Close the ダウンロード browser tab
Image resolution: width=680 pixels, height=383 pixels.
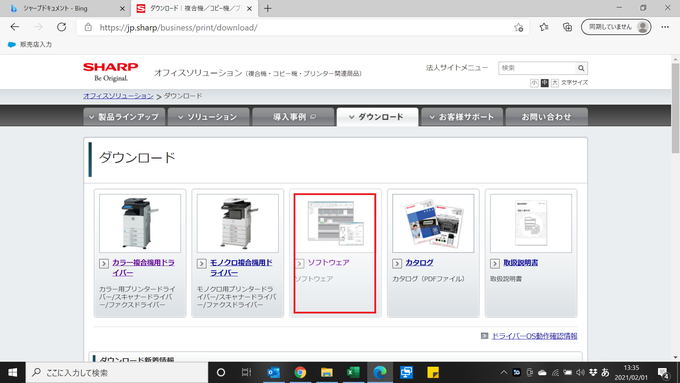point(249,8)
